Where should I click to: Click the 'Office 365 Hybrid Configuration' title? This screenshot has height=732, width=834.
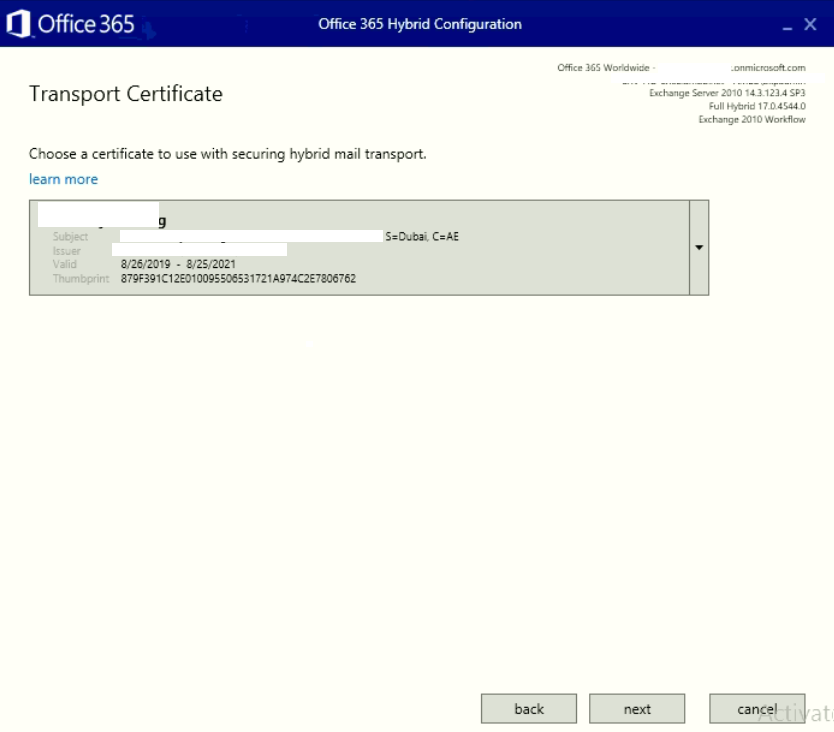[420, 24]
